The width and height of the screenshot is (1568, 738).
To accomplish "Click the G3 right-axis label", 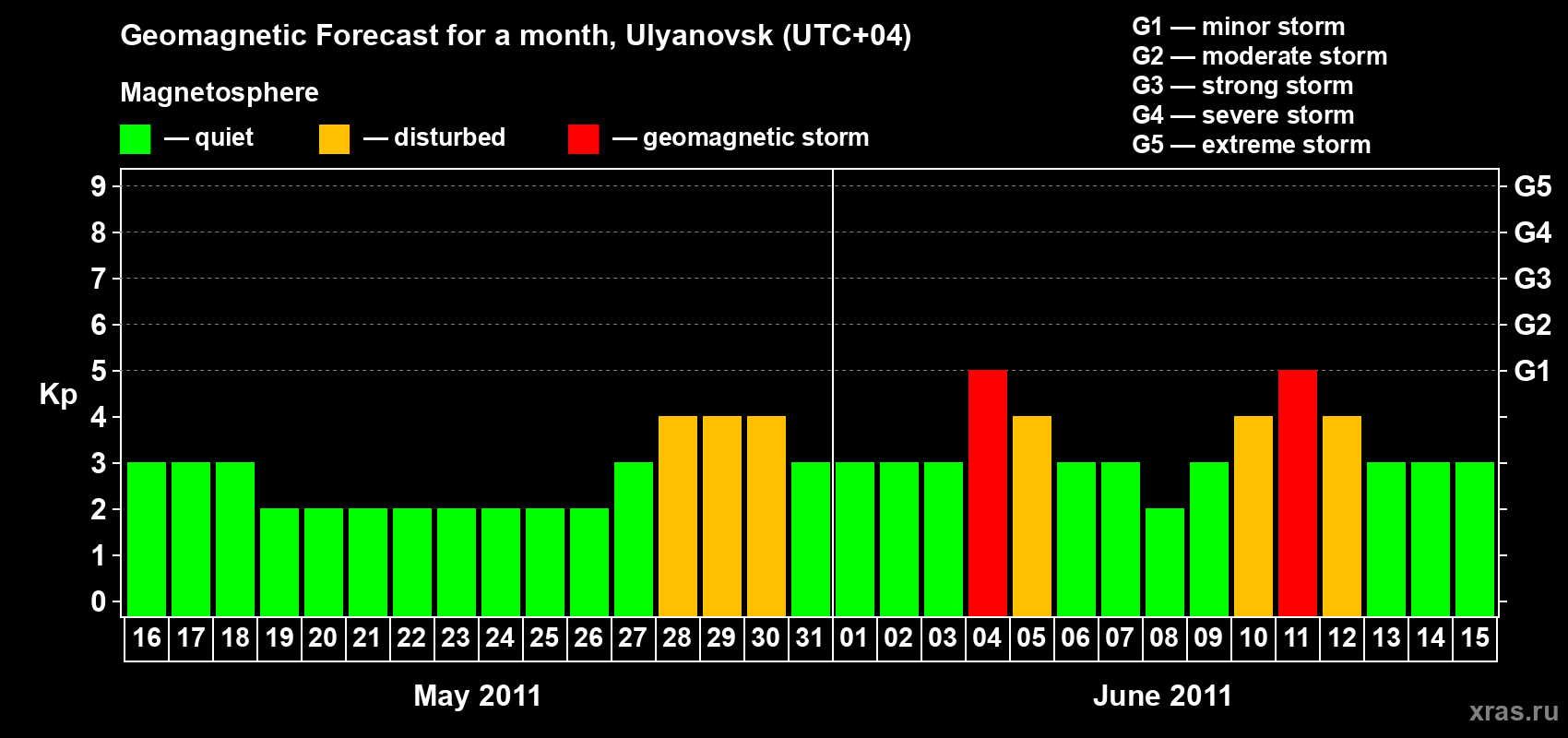I will point(1533,279).
